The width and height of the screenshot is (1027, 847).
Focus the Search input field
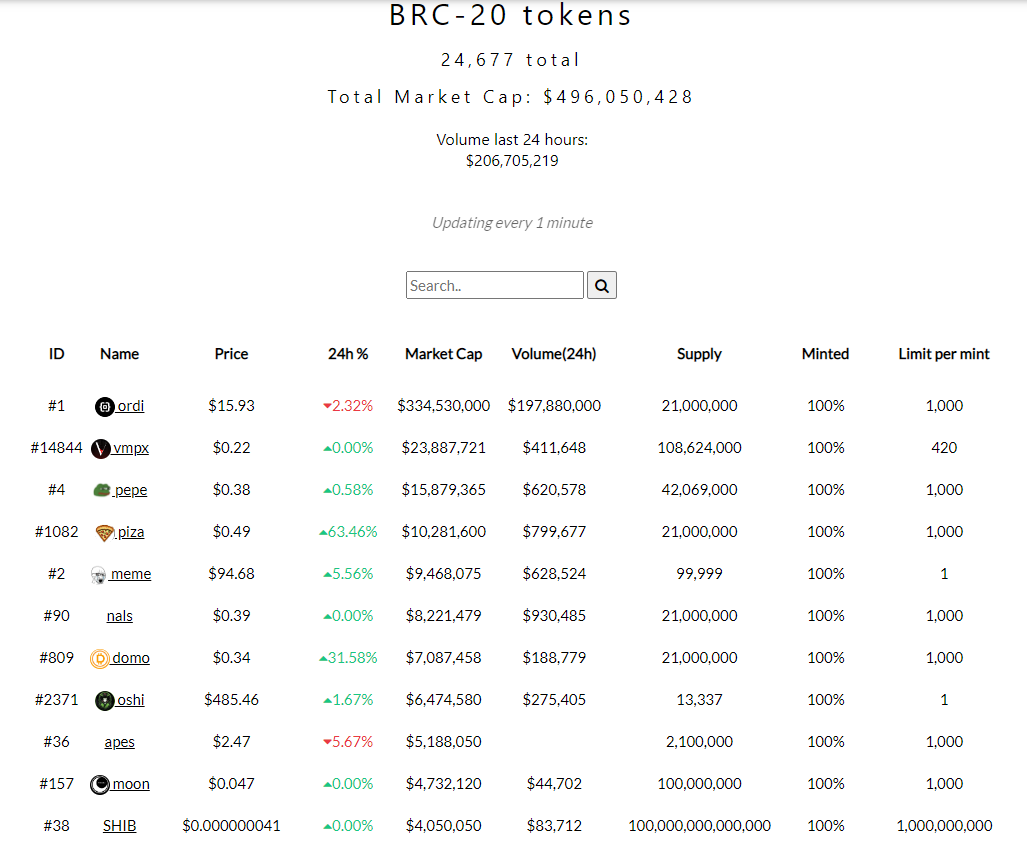[x=495, y=286]
